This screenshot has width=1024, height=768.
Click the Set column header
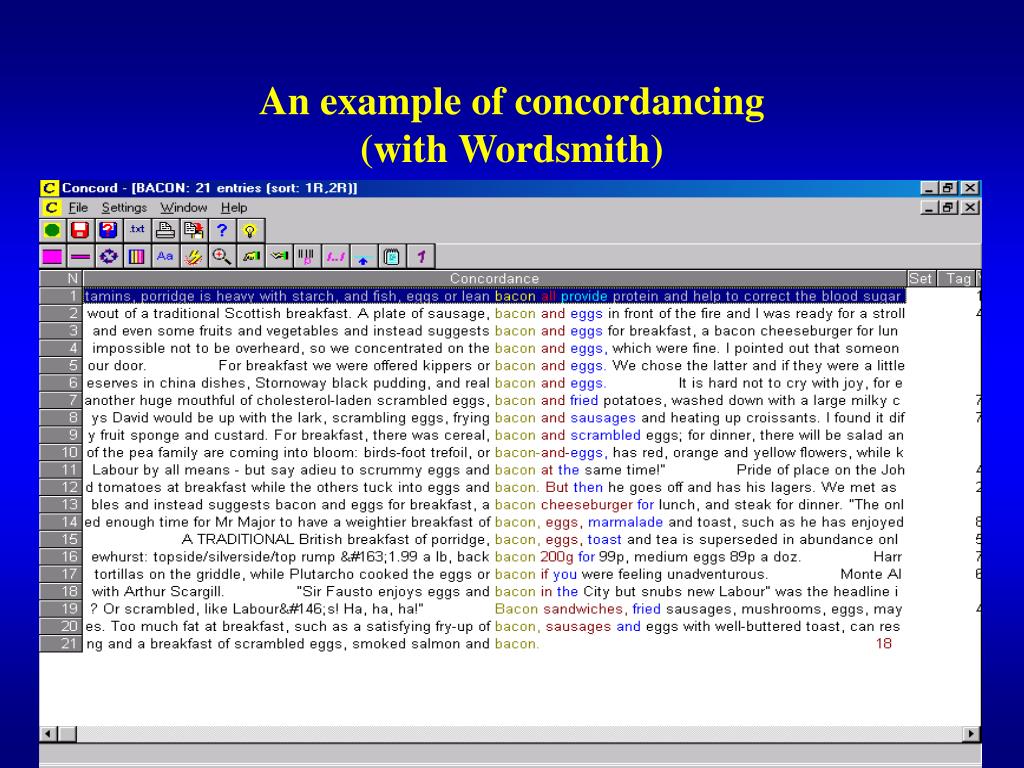[921, 278]
